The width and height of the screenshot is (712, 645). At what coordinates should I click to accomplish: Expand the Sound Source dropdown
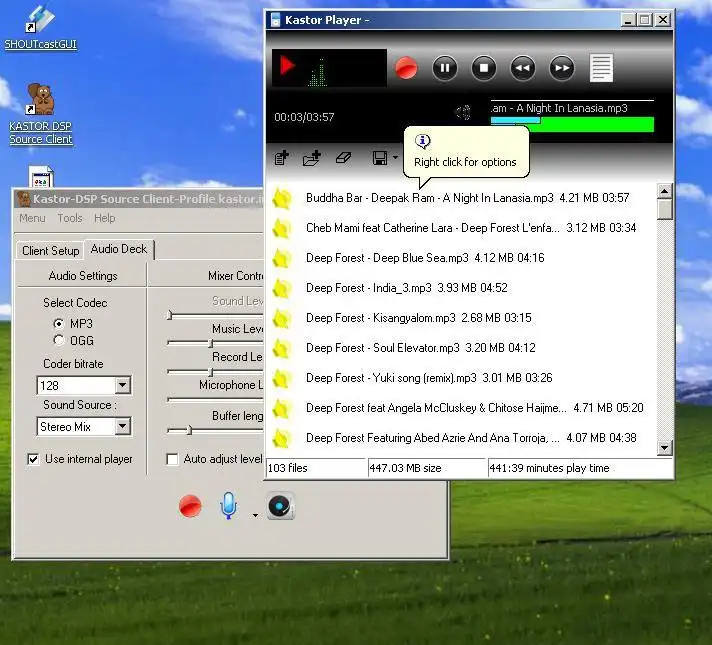pos(122,427)
